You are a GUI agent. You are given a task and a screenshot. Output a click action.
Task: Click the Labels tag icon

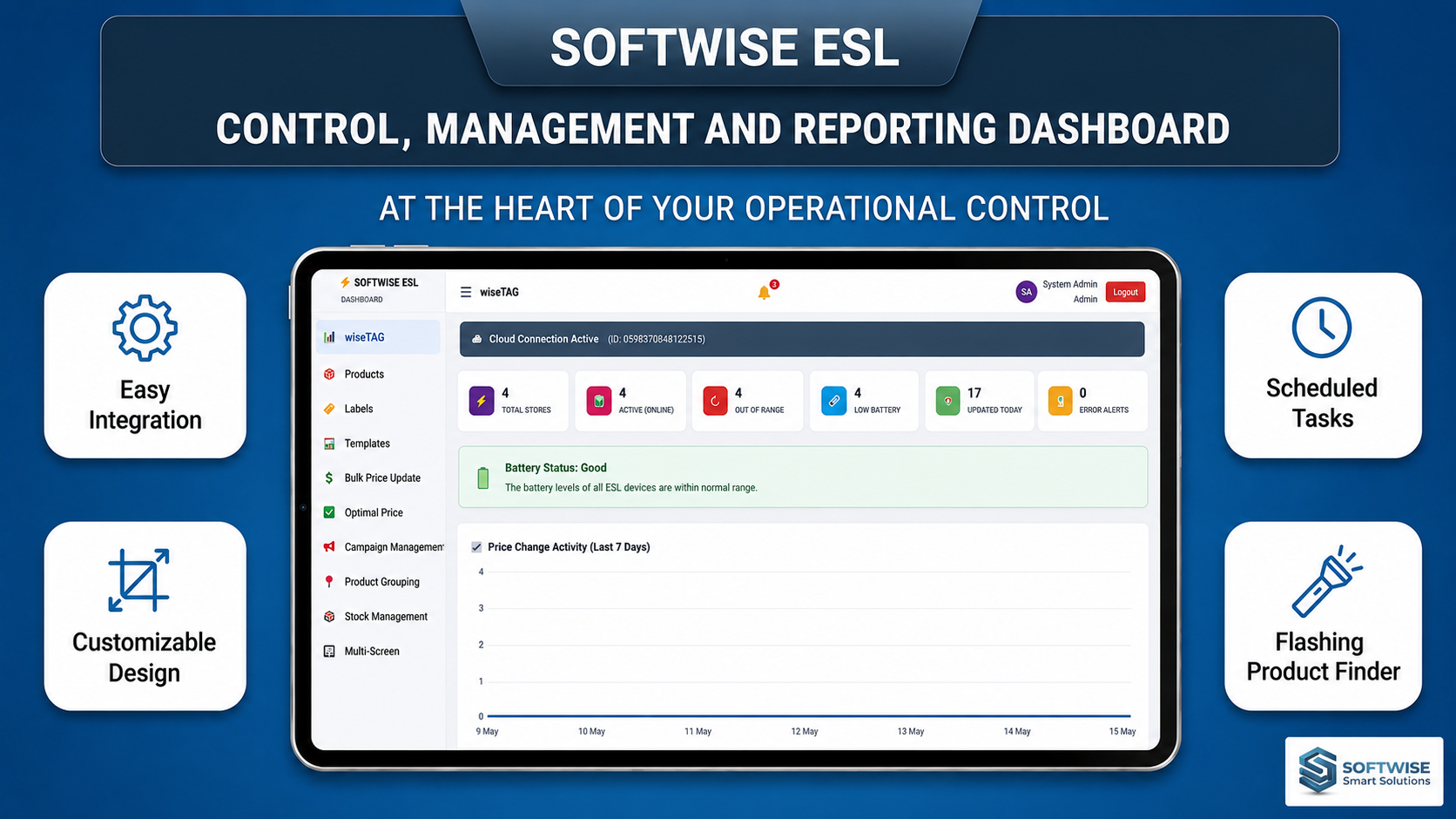pyautogui.click(x=329, y=409)
